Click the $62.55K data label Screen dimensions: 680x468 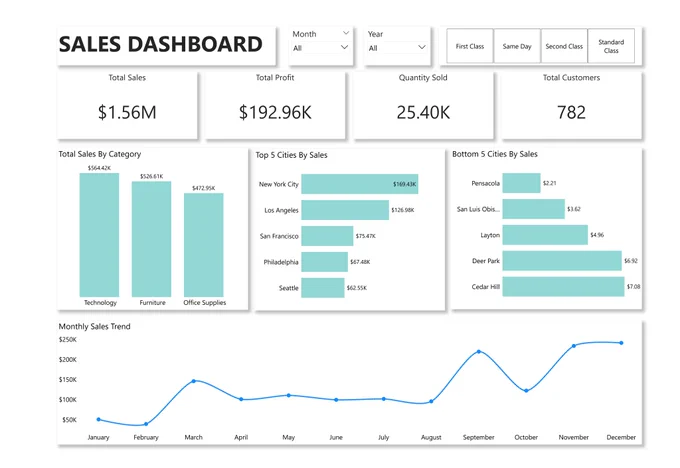coord(357,288)
